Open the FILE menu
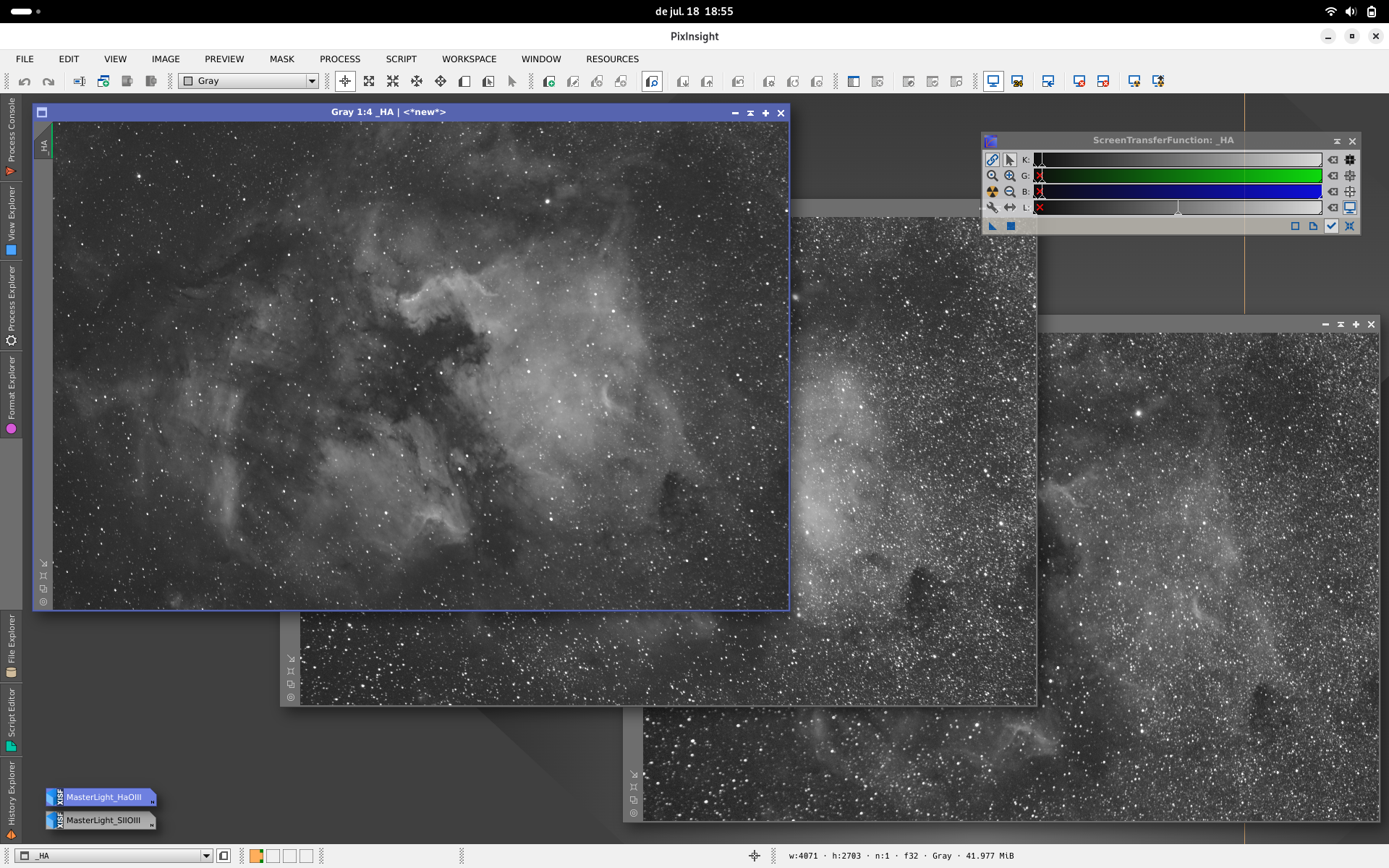 tap(25, 59)
